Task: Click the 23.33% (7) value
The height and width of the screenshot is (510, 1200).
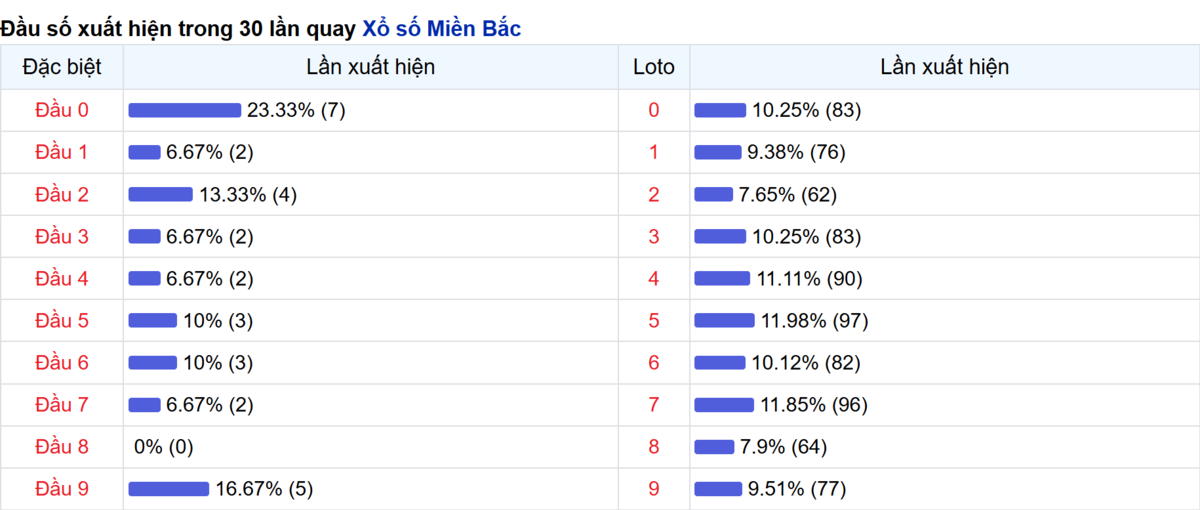Action: tap(296, 110)
